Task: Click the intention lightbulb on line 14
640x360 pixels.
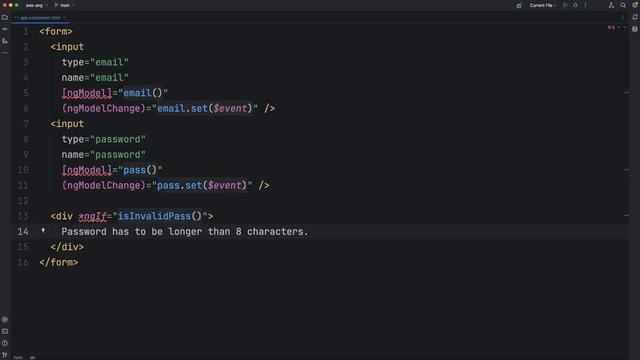Action: (x=43, y=231)
